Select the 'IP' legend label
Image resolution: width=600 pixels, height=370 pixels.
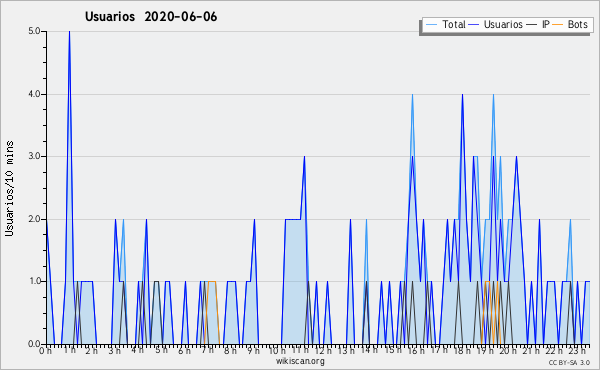[x=546, y=24]
